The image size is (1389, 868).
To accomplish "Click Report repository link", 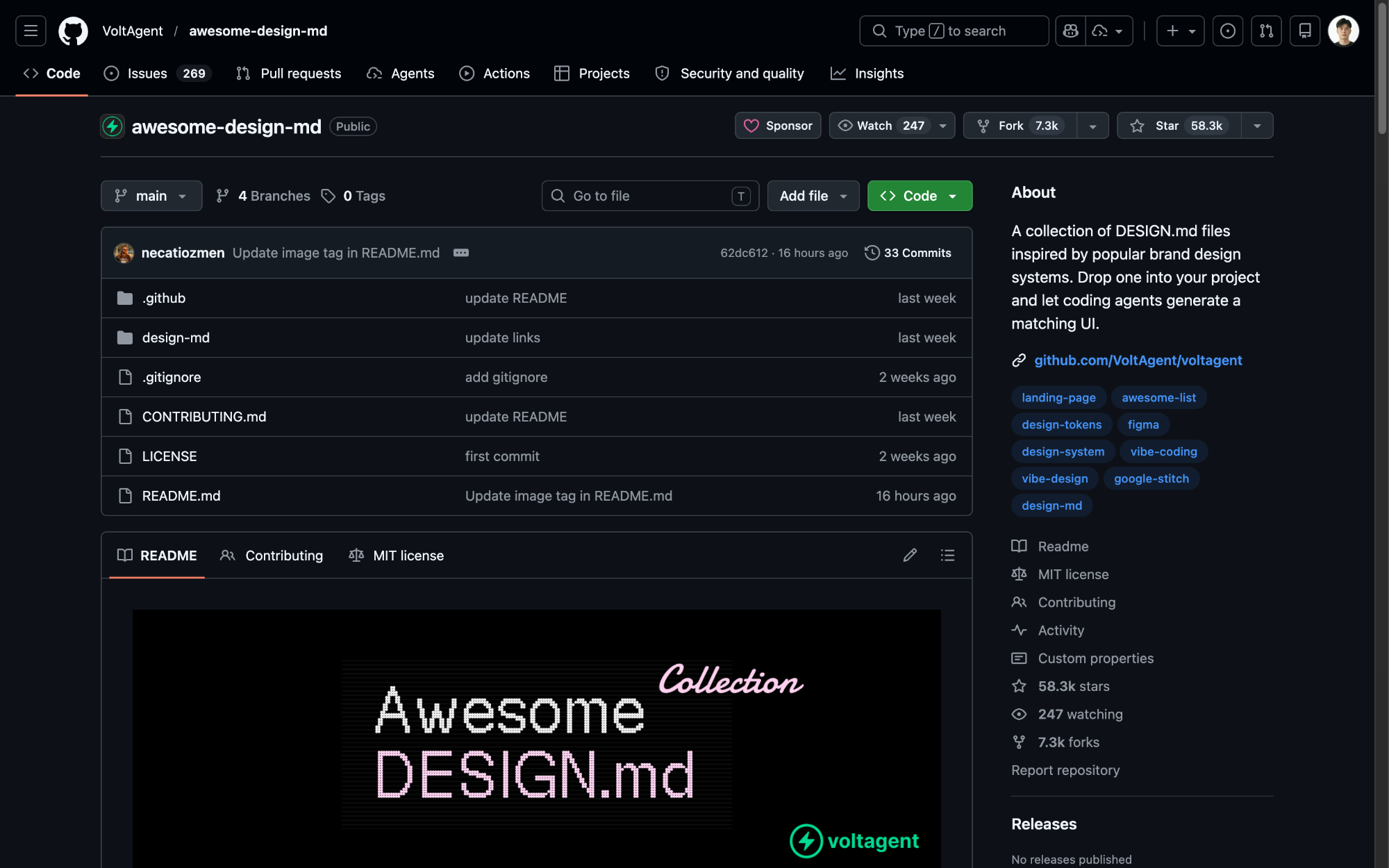I will (x=1065, y=770).
